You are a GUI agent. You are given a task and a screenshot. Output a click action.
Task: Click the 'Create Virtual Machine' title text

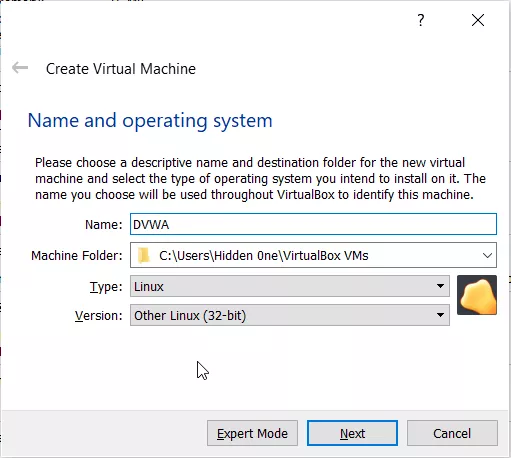point(121,69)
